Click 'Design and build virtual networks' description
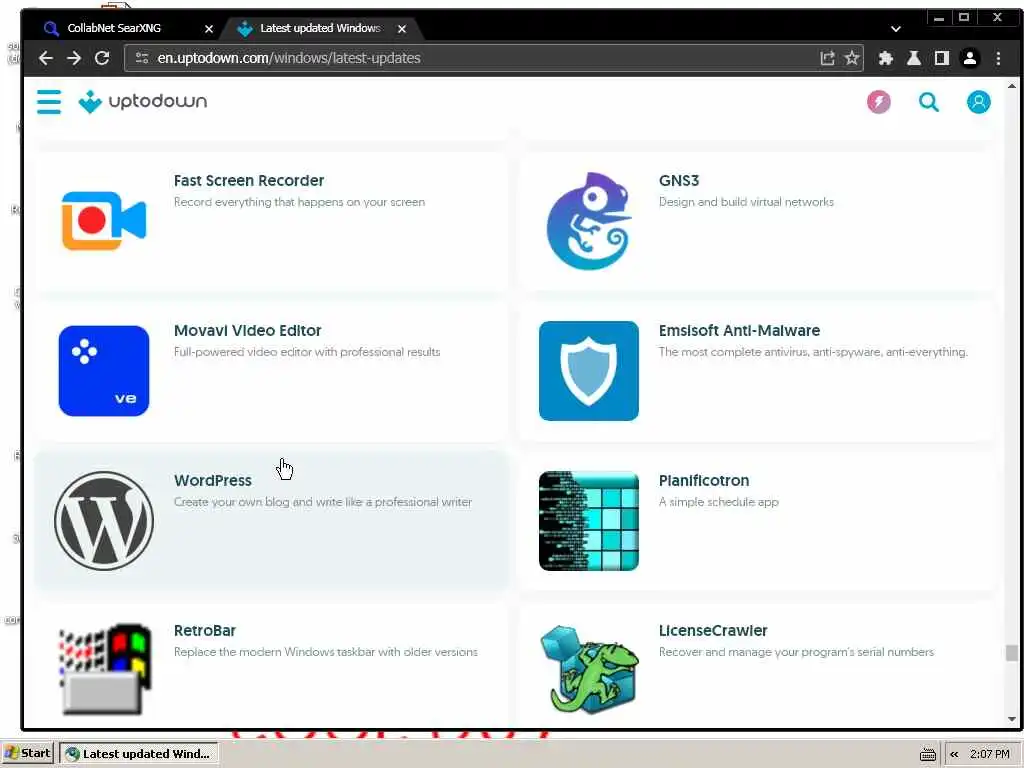The width and height of the screenshot is (1024, 768). (x=746, y=202)
